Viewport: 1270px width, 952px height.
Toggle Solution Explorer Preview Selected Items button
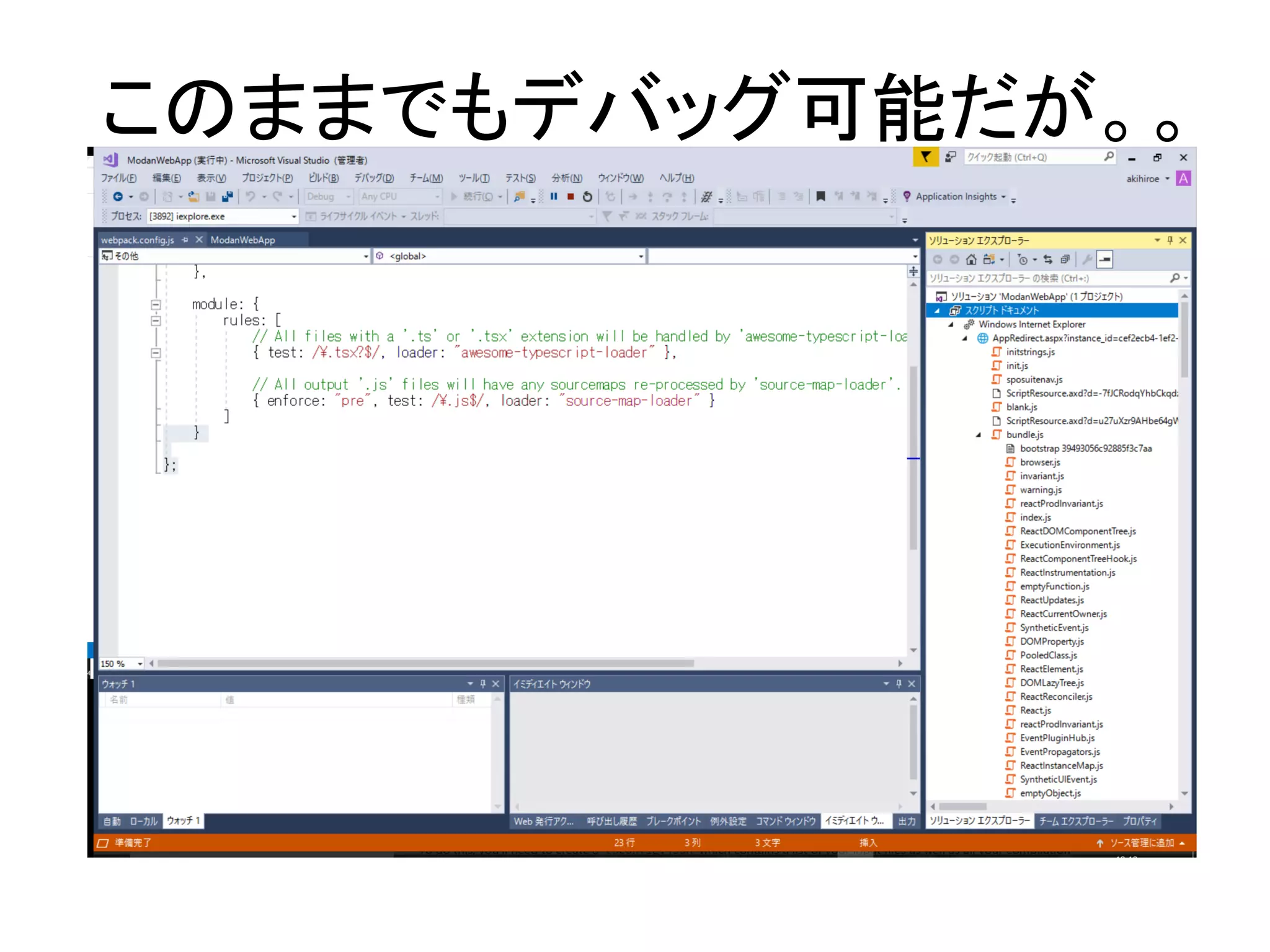[1105, 260]
